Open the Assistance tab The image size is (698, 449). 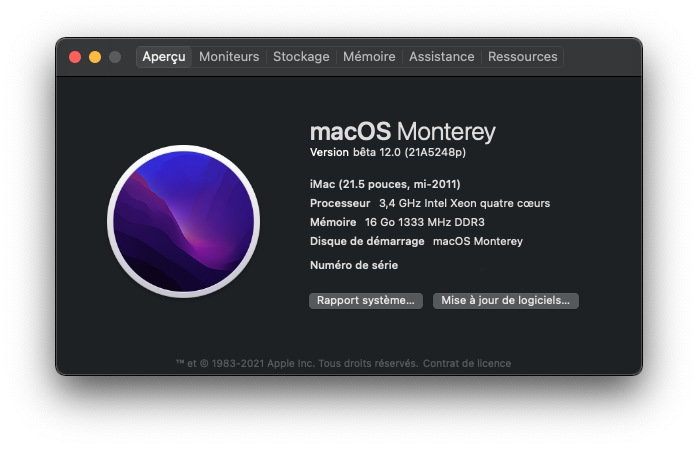[x=442, y=57]
